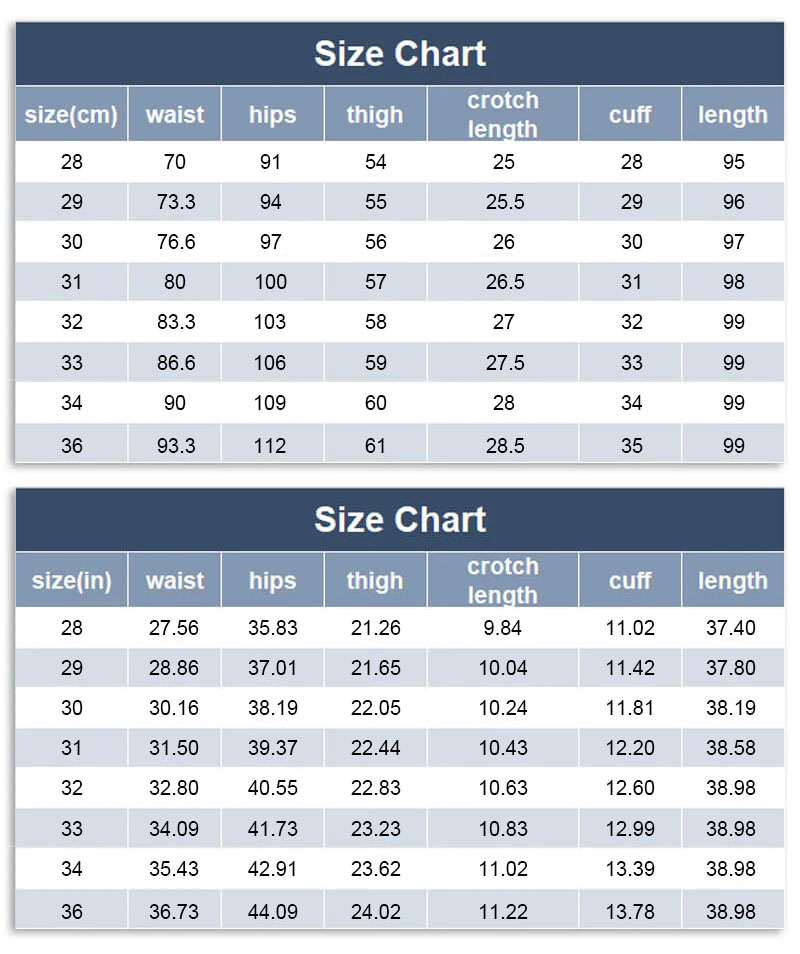Click the waist value 27.56 cell
The width and height of the screenshot is (800, 954).
click(x=174, y=628)
